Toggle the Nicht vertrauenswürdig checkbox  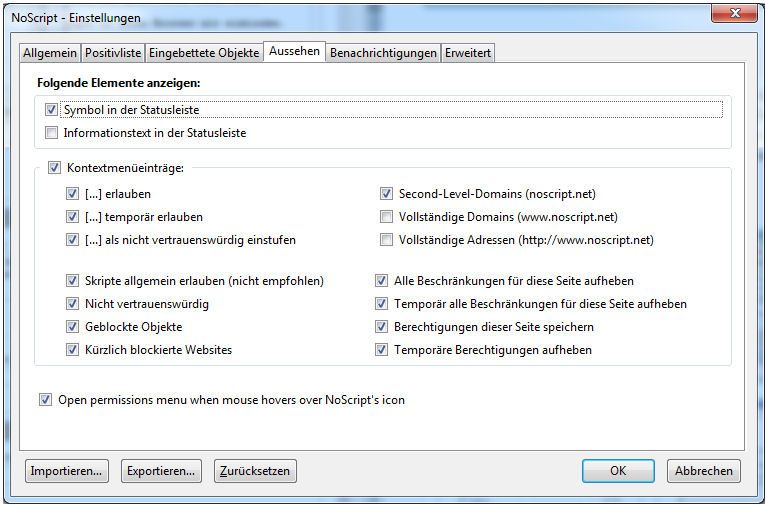72,303
